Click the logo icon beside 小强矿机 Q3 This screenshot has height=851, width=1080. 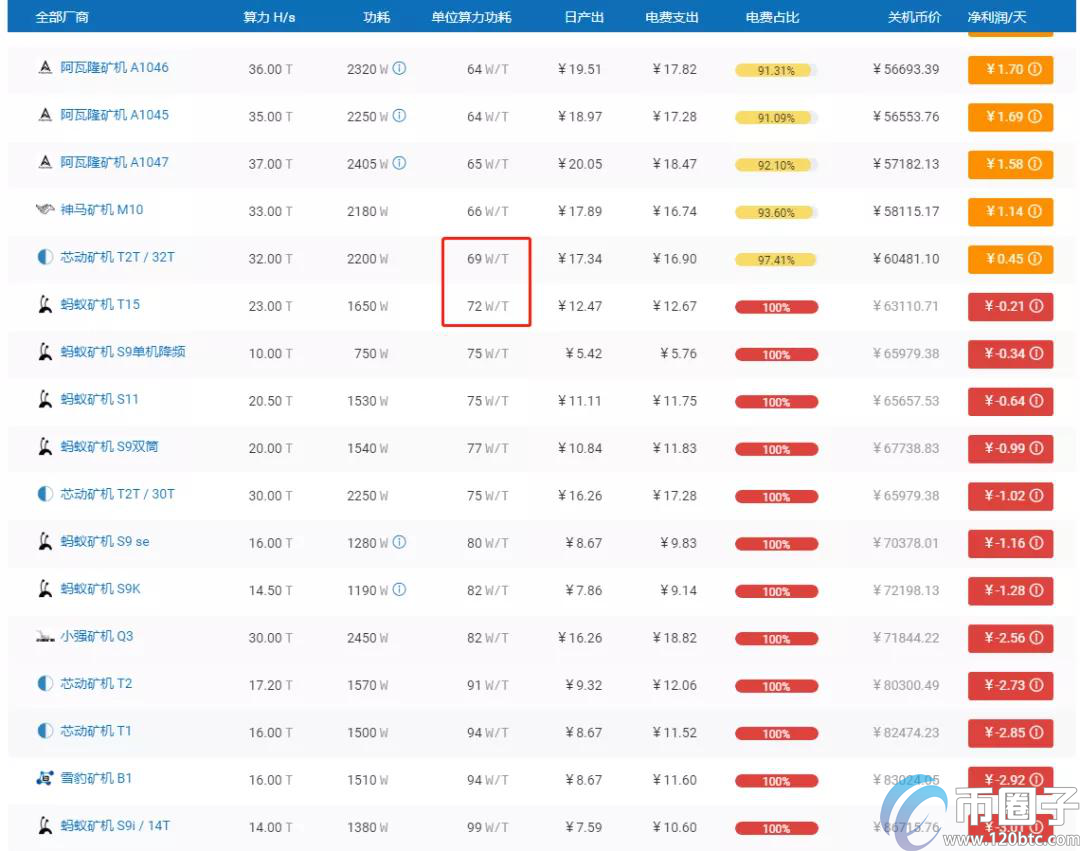(x=45, y=637)
